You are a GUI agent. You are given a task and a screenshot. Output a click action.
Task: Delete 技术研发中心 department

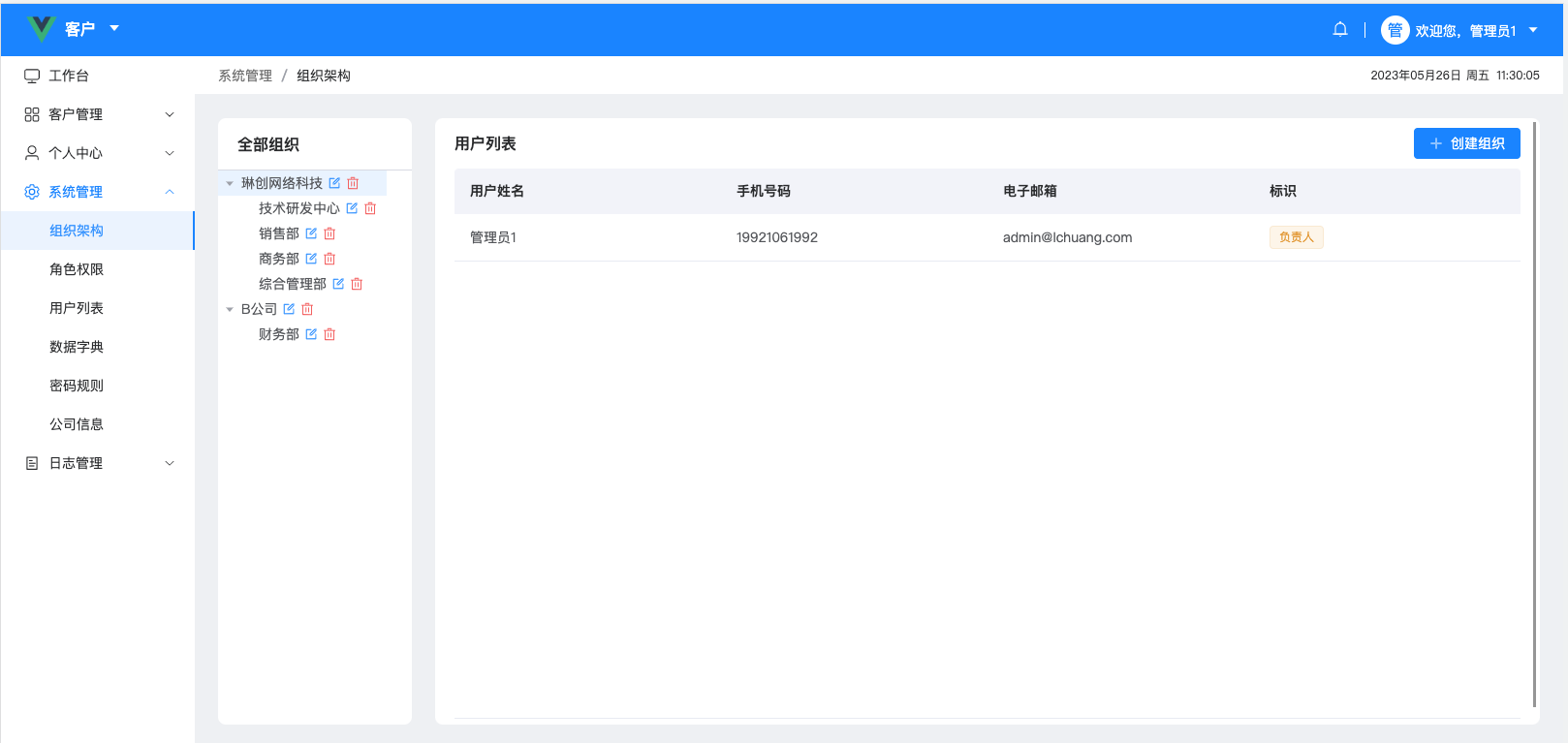[370, 208]
